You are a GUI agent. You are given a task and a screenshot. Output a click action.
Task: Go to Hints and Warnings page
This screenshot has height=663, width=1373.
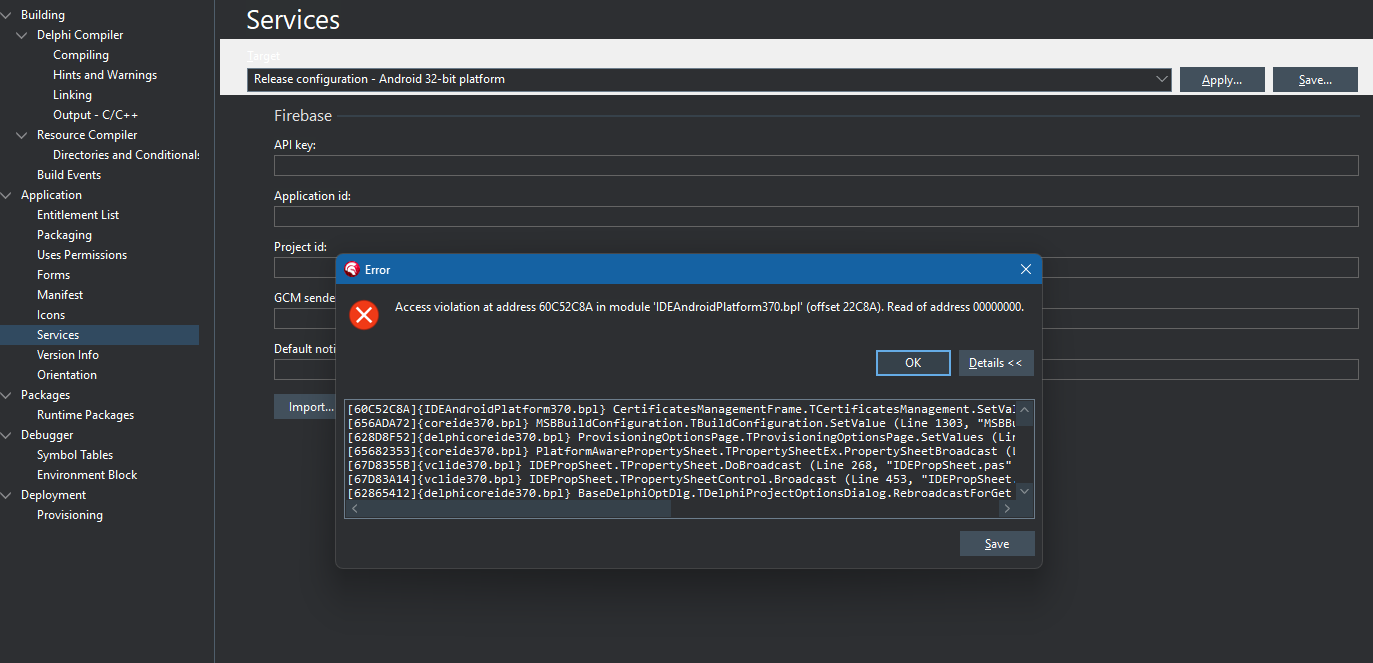click(x=105, y=75)
